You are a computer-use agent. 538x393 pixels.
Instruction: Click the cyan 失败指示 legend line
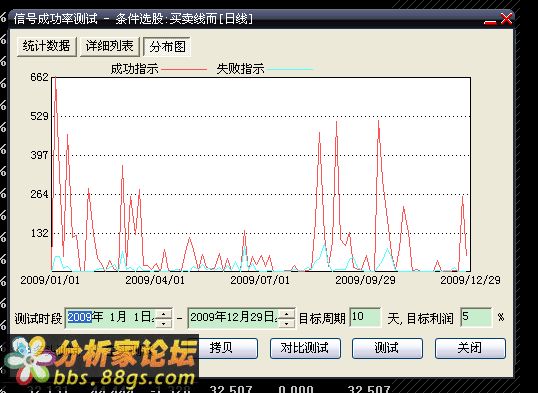(x=290, y=69)
